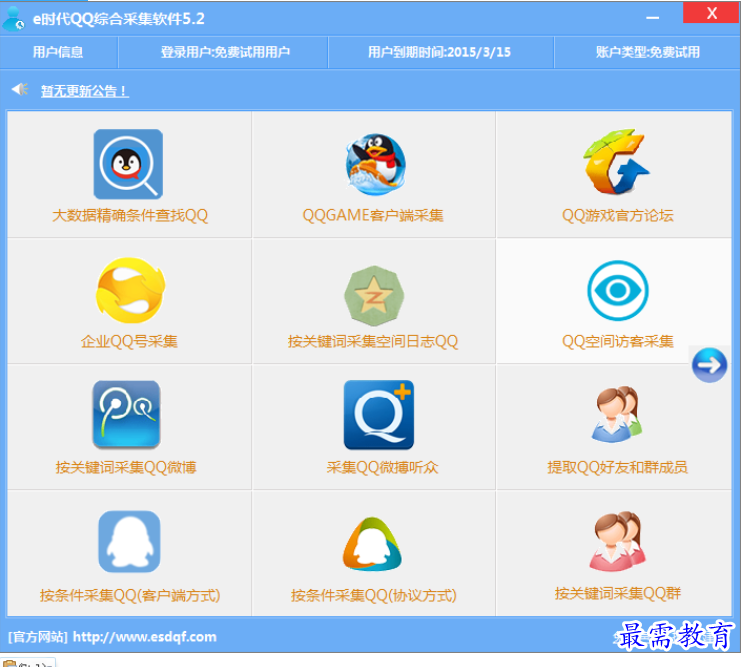Click the eye icon for QQ空间访客采集
Screen dimensions: 741x667
(x=617, y=290)
